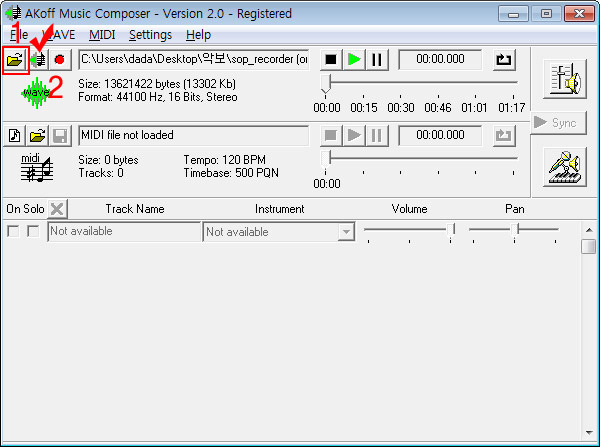
Task: Pause MIDI playback
Action: (377, 135)
